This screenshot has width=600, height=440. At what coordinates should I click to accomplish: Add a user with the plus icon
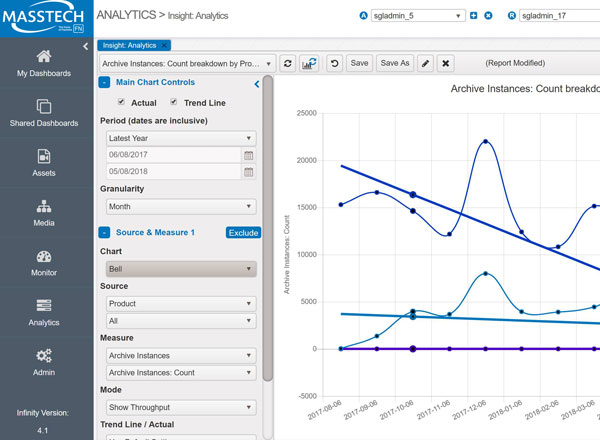(473, 16)
